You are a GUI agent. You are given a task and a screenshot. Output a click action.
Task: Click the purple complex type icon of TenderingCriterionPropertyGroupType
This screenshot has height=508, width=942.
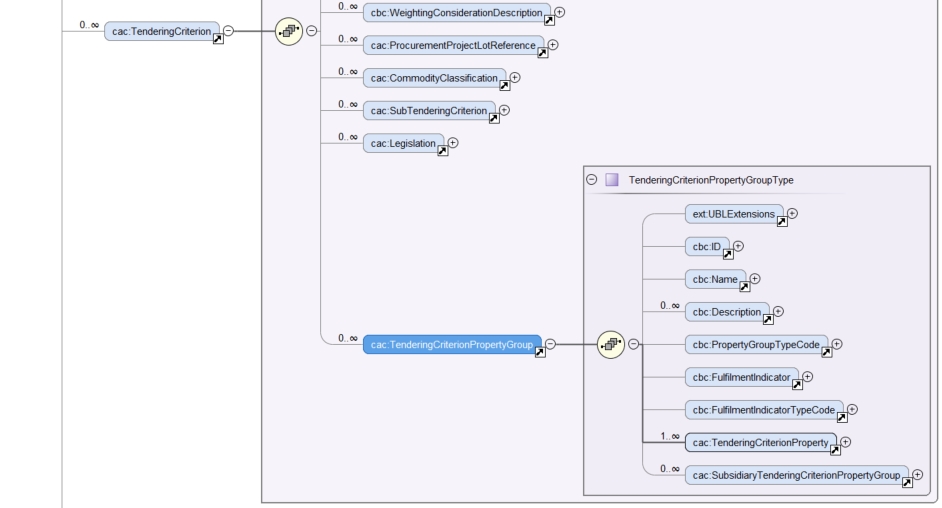(612, 180)
